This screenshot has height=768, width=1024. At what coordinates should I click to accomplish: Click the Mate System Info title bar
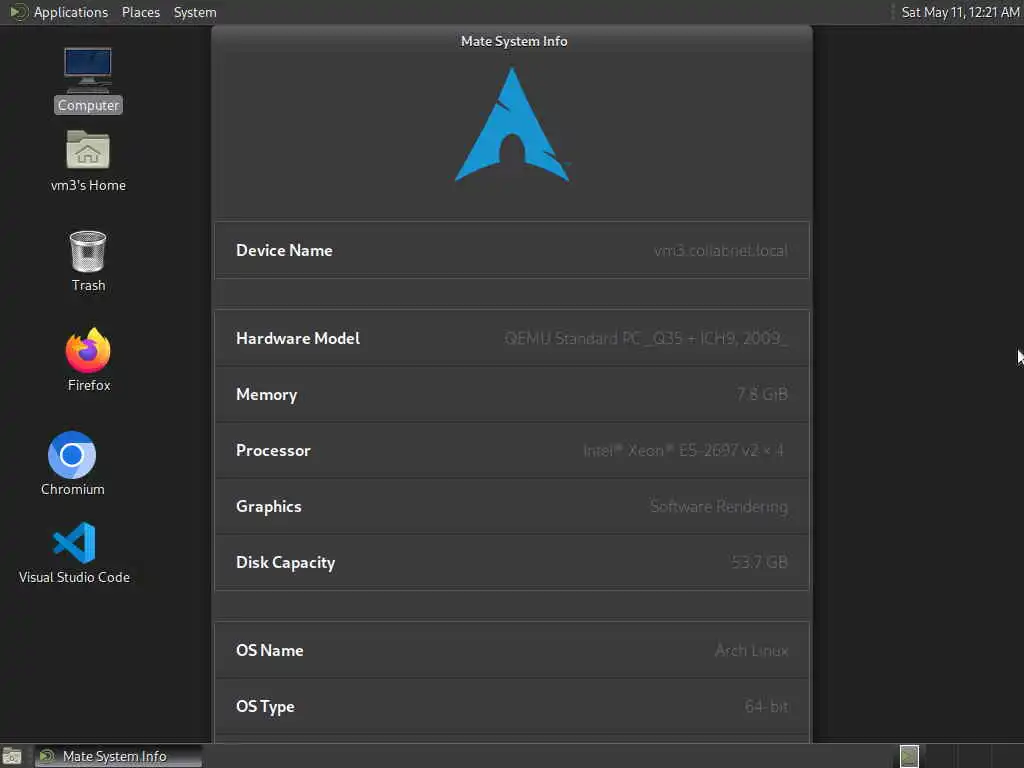[x=512, y=40]
